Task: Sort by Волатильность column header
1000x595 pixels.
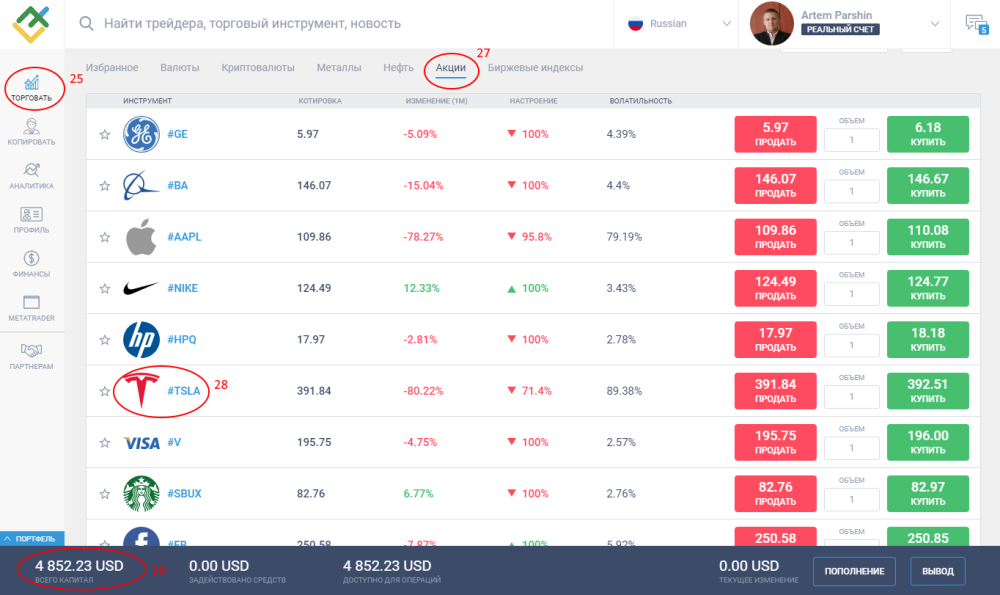Action: tap(640, 101)
